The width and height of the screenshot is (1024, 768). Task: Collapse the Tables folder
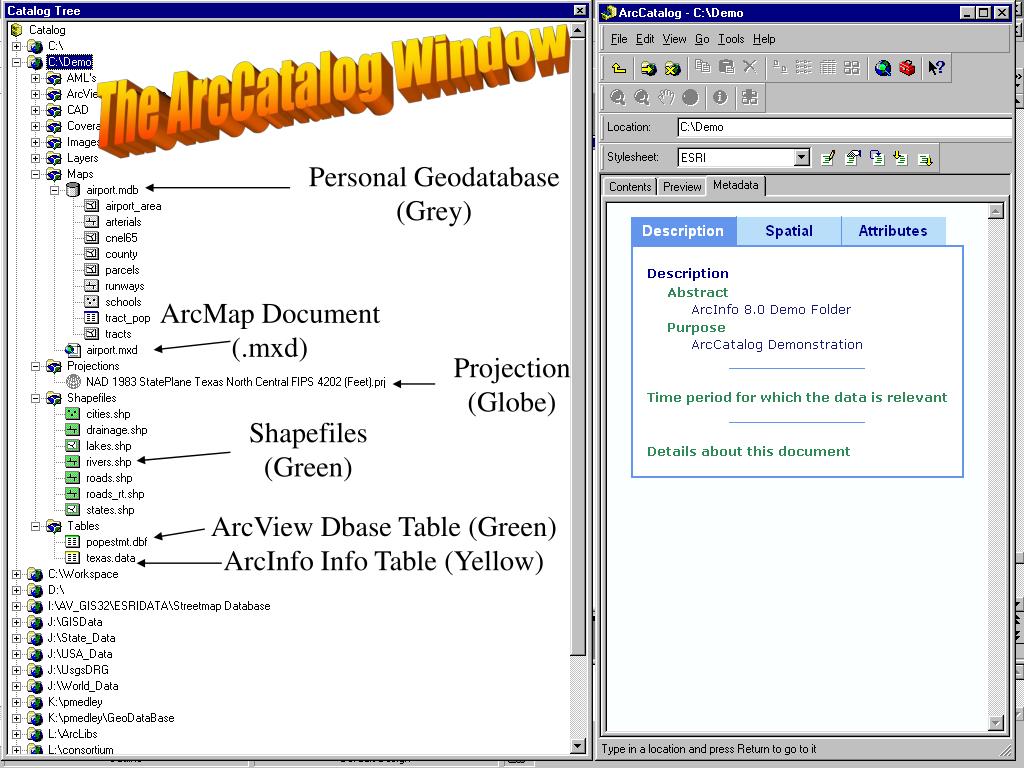pyautogui.click(x=36, y=526)
